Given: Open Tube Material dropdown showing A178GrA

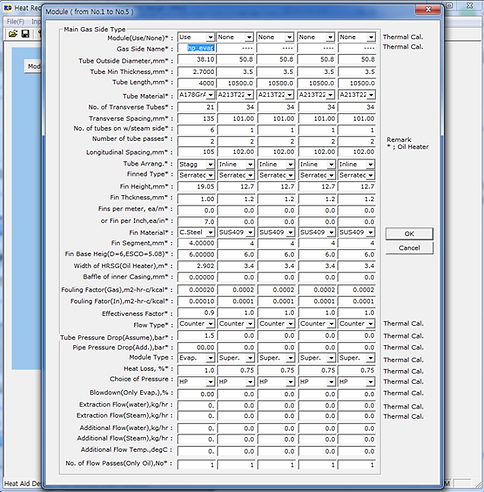Looking at the screenshot, I should click(210, 95).
